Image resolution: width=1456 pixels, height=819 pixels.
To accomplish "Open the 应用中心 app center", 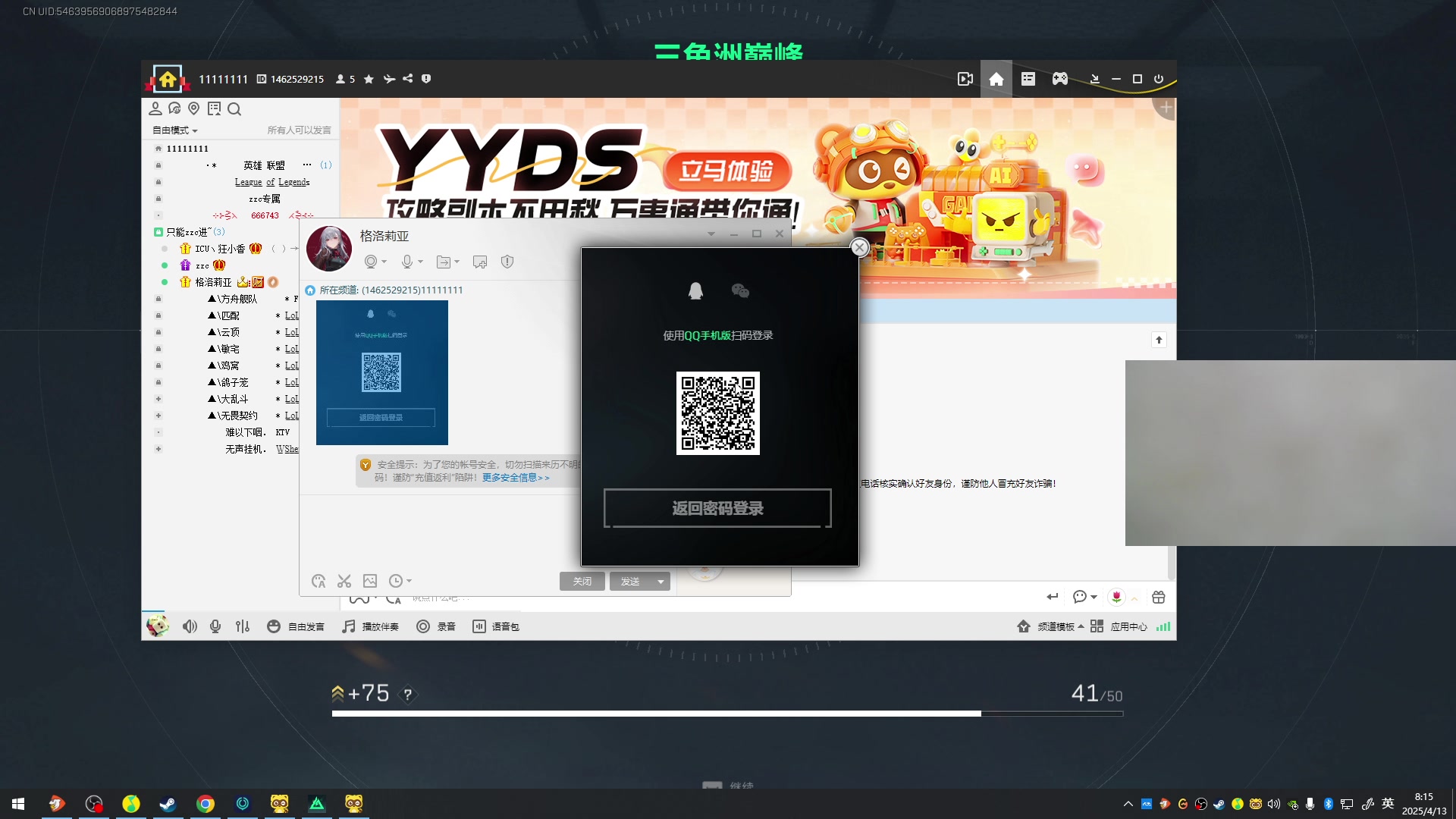I will [1119, 626].
